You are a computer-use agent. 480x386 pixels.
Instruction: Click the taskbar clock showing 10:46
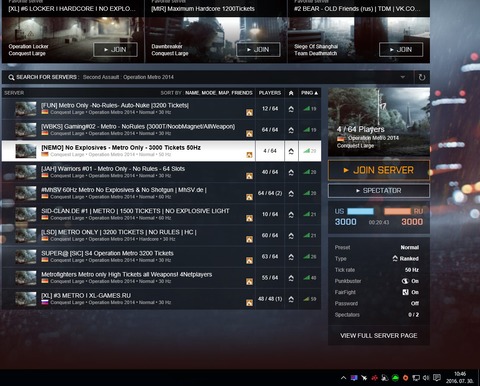[460, 377]
